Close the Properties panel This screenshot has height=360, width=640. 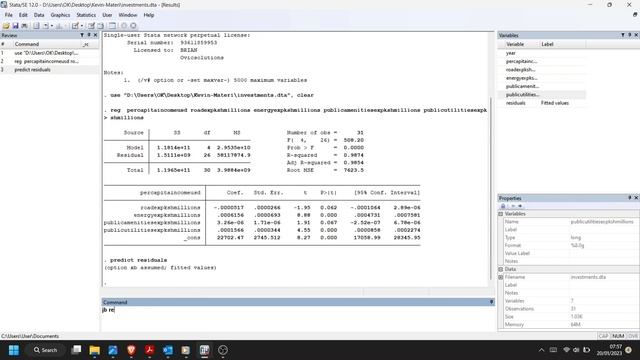pos(636,198)
